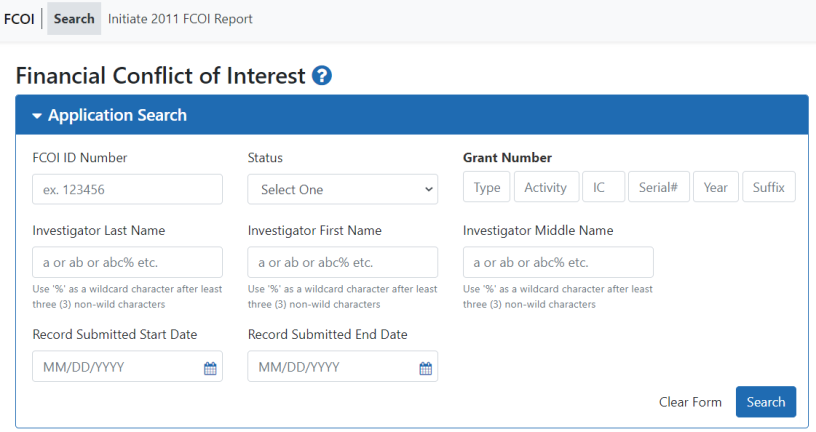Focus the Investigator Middle Name field
The width and height of the screenshot is (816, 432).
coord(558,262)
